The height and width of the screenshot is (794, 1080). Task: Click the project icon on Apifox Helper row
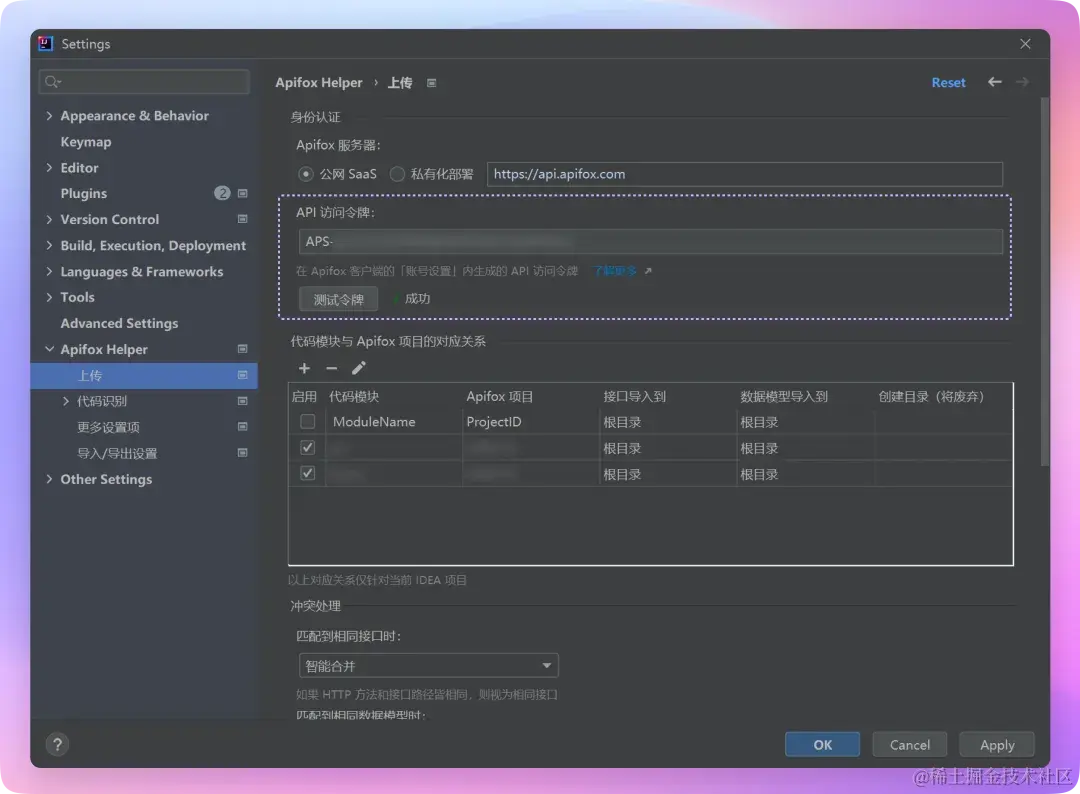click(242, 349)
